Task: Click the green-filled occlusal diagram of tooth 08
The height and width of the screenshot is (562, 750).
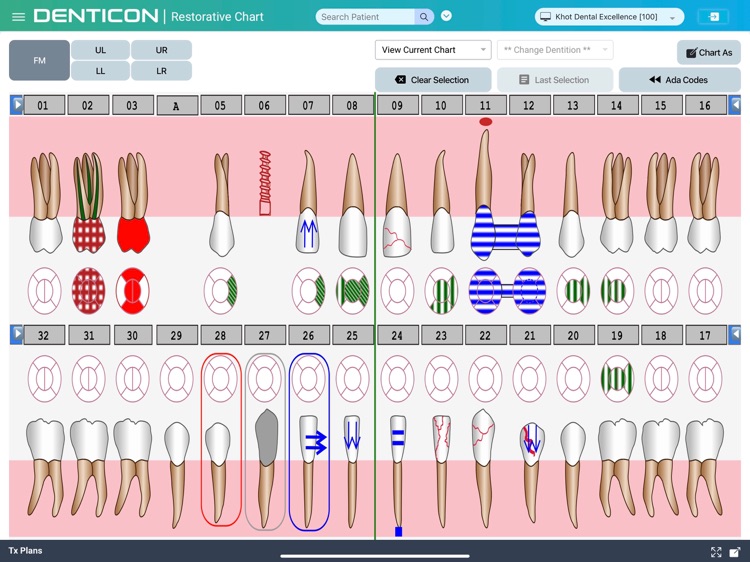Action: [353, 291]
